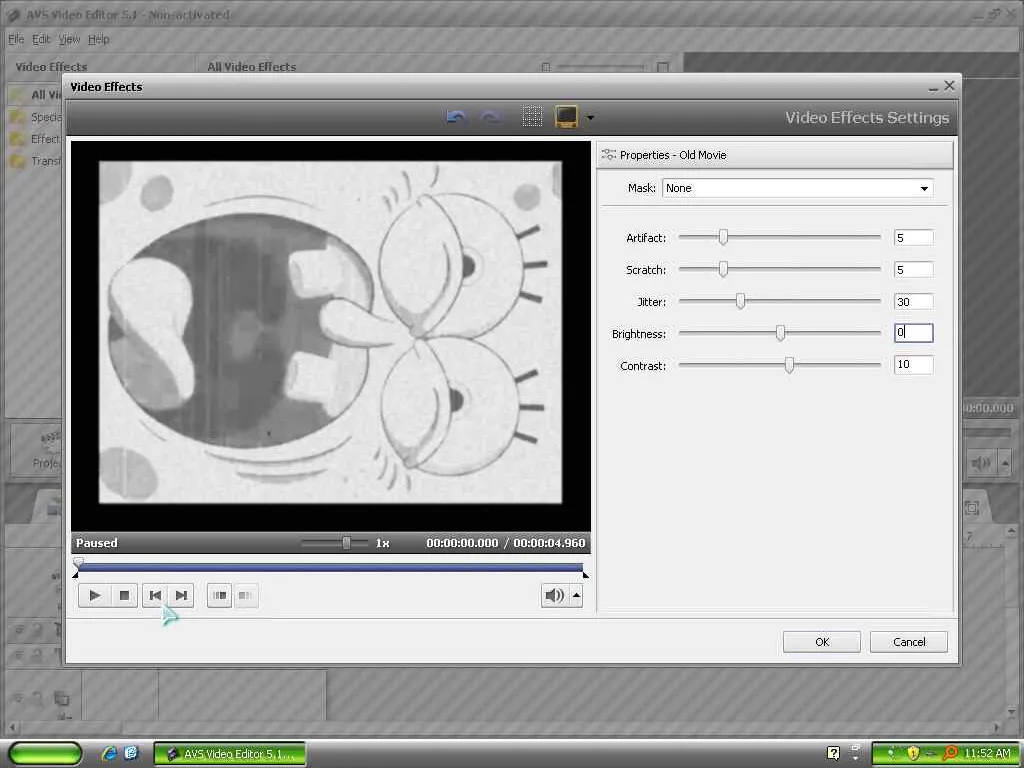Click the Brightness value field
The image size is (1024, 768).
913,333
